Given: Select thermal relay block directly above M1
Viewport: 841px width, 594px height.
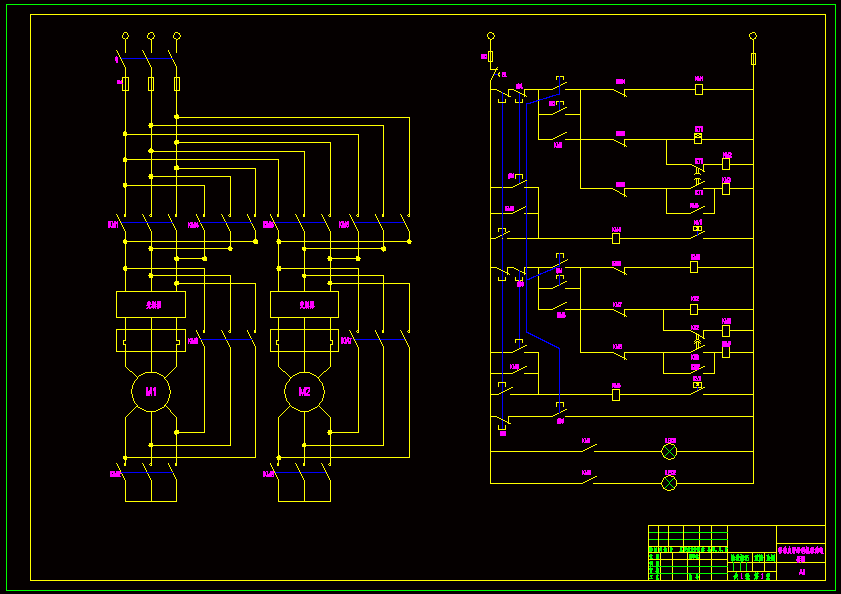Looking at the screenshot, I should coord(151,341).
